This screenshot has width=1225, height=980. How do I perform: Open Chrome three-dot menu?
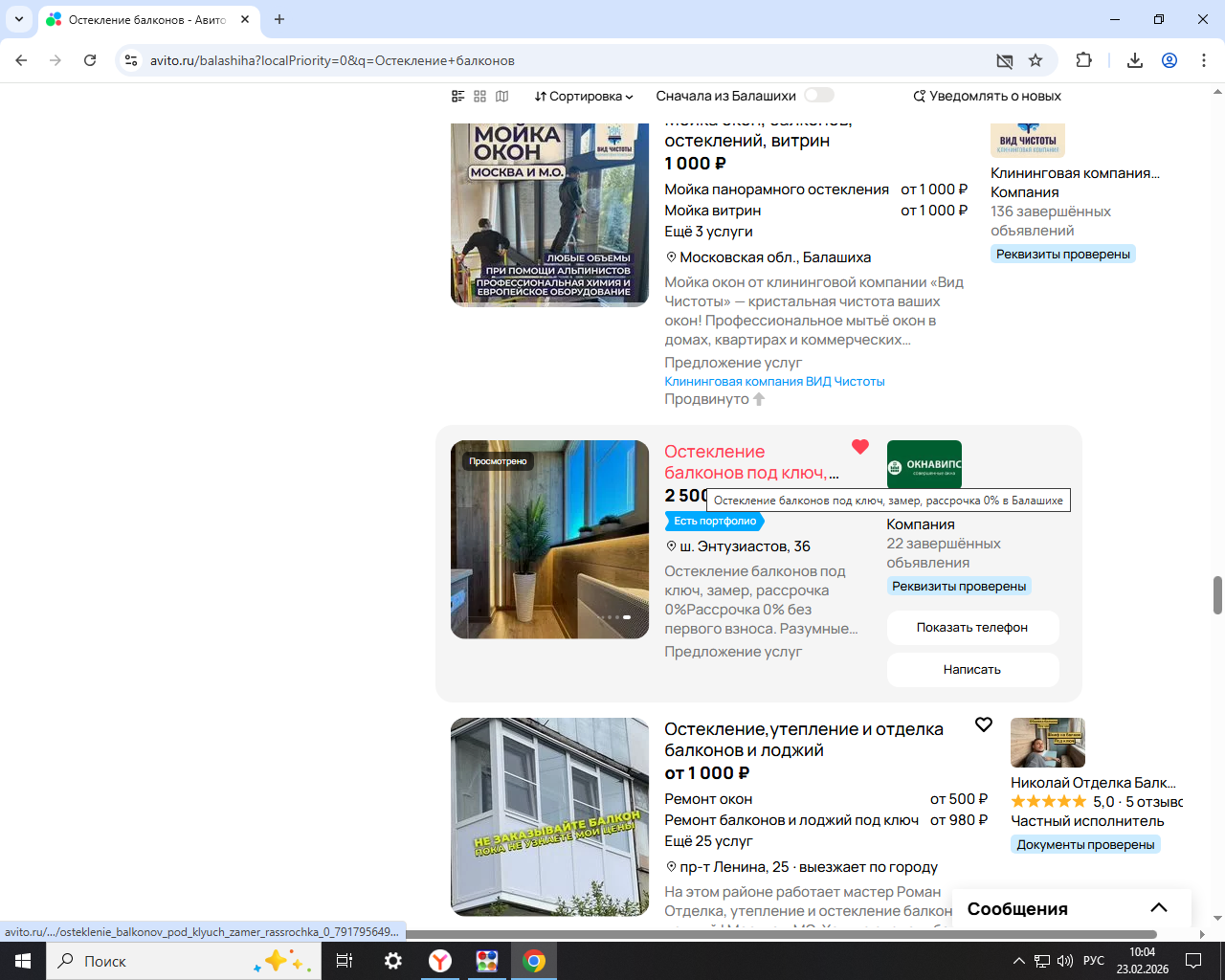1204,60
